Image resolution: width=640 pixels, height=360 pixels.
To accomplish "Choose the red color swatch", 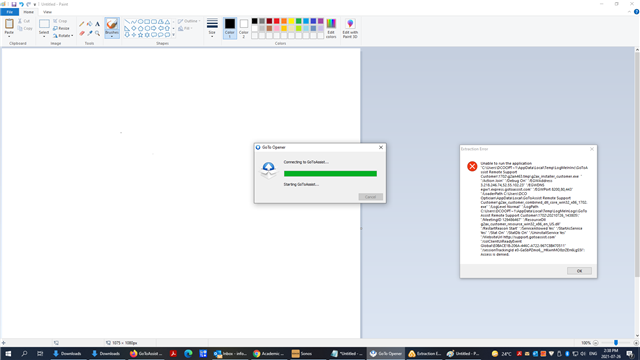I will click(276, 21).
